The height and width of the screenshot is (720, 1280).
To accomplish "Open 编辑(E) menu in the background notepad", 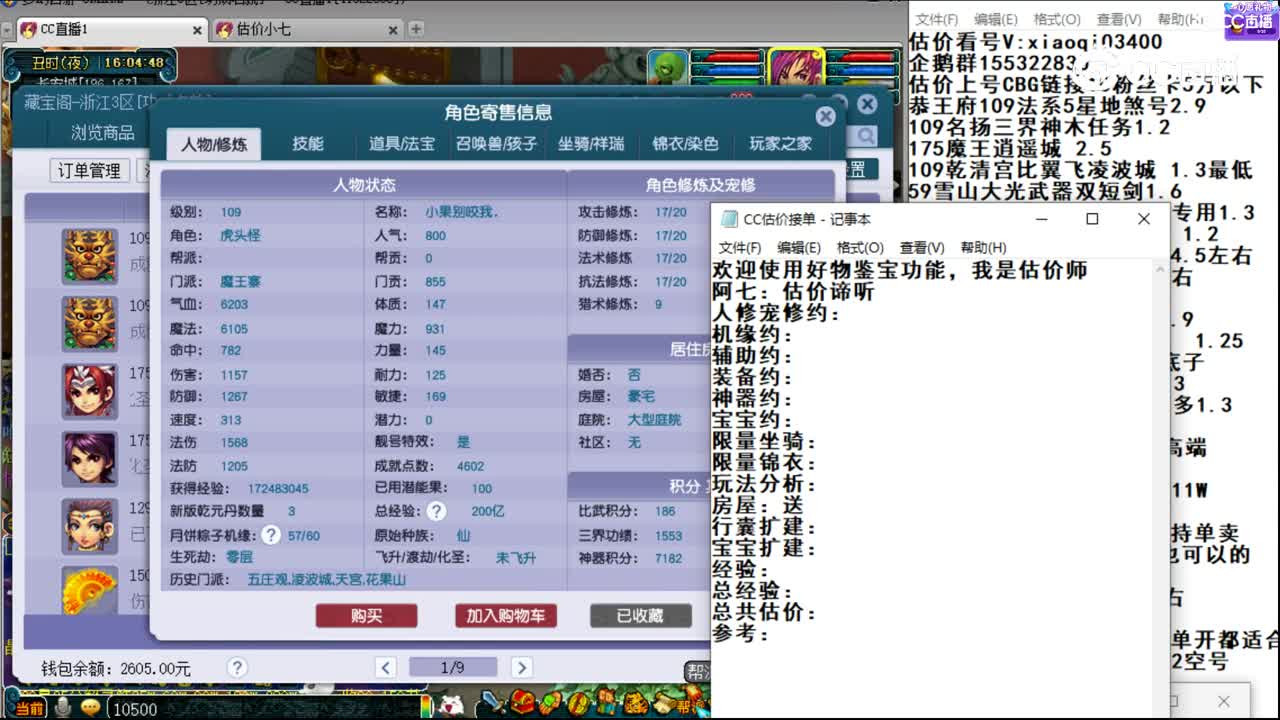I will click(x=996, y=19).
